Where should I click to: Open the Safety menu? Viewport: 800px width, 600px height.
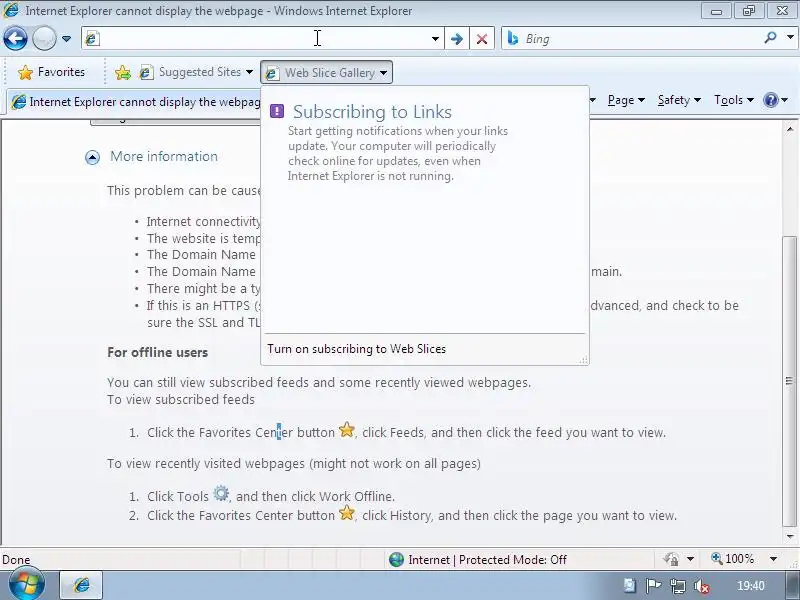[679, 100]
